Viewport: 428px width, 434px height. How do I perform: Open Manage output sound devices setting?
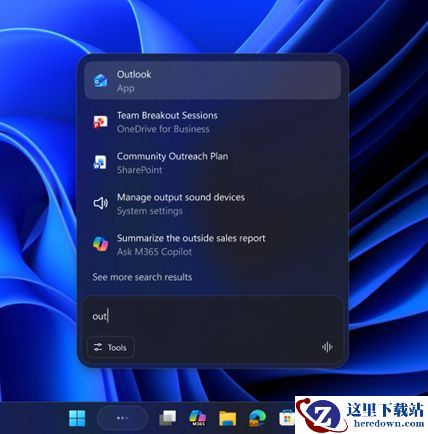(x=213, y=204)
